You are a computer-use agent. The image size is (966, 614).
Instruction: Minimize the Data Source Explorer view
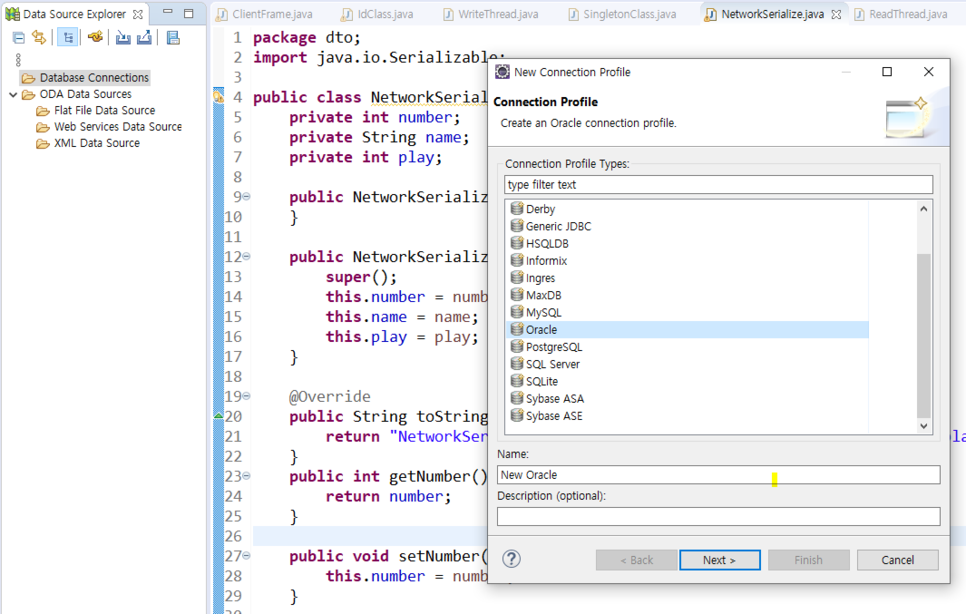coord(168,12)
